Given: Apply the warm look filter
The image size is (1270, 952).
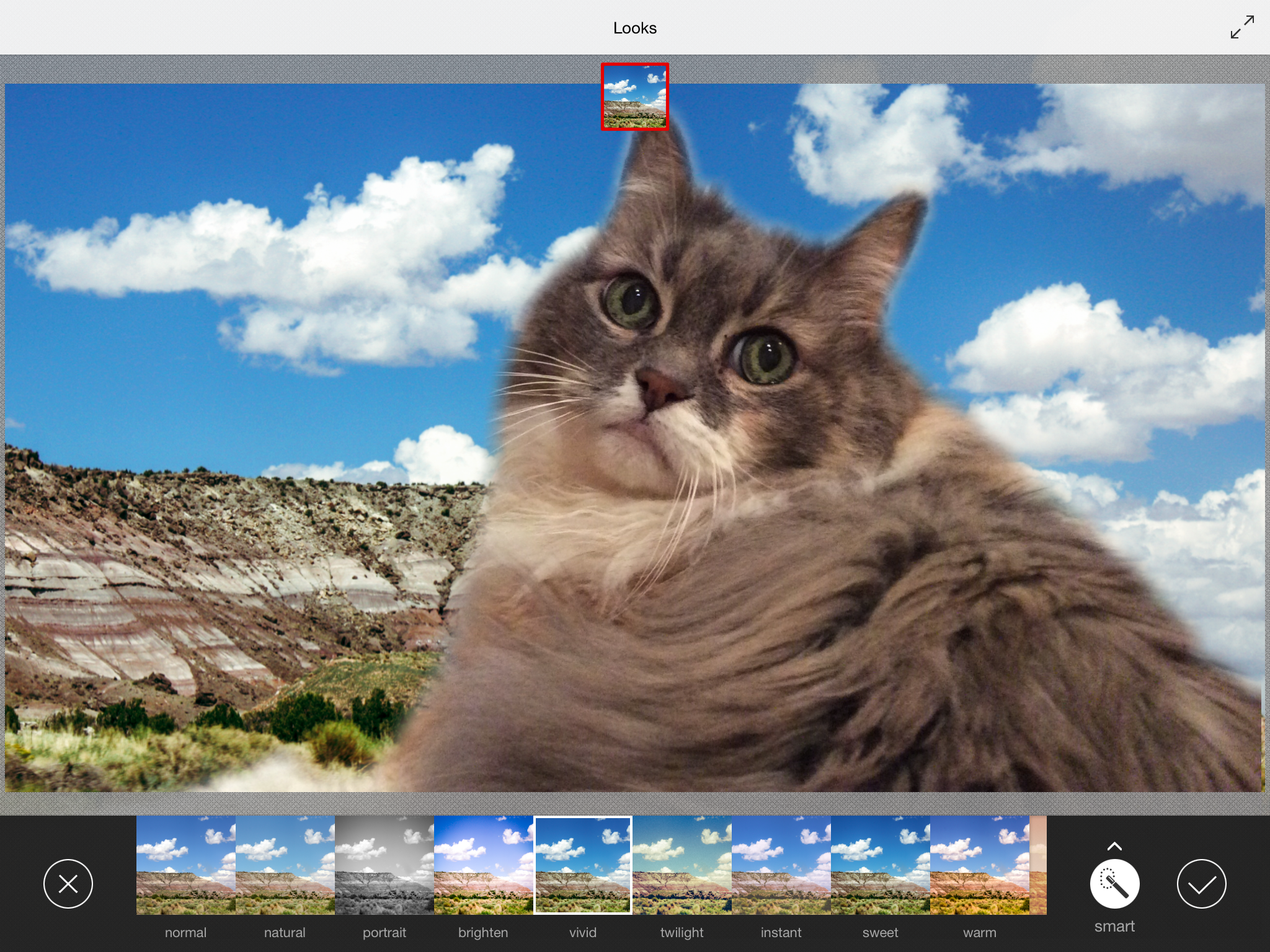Looking at the screenshot, I should pos(980,865).
